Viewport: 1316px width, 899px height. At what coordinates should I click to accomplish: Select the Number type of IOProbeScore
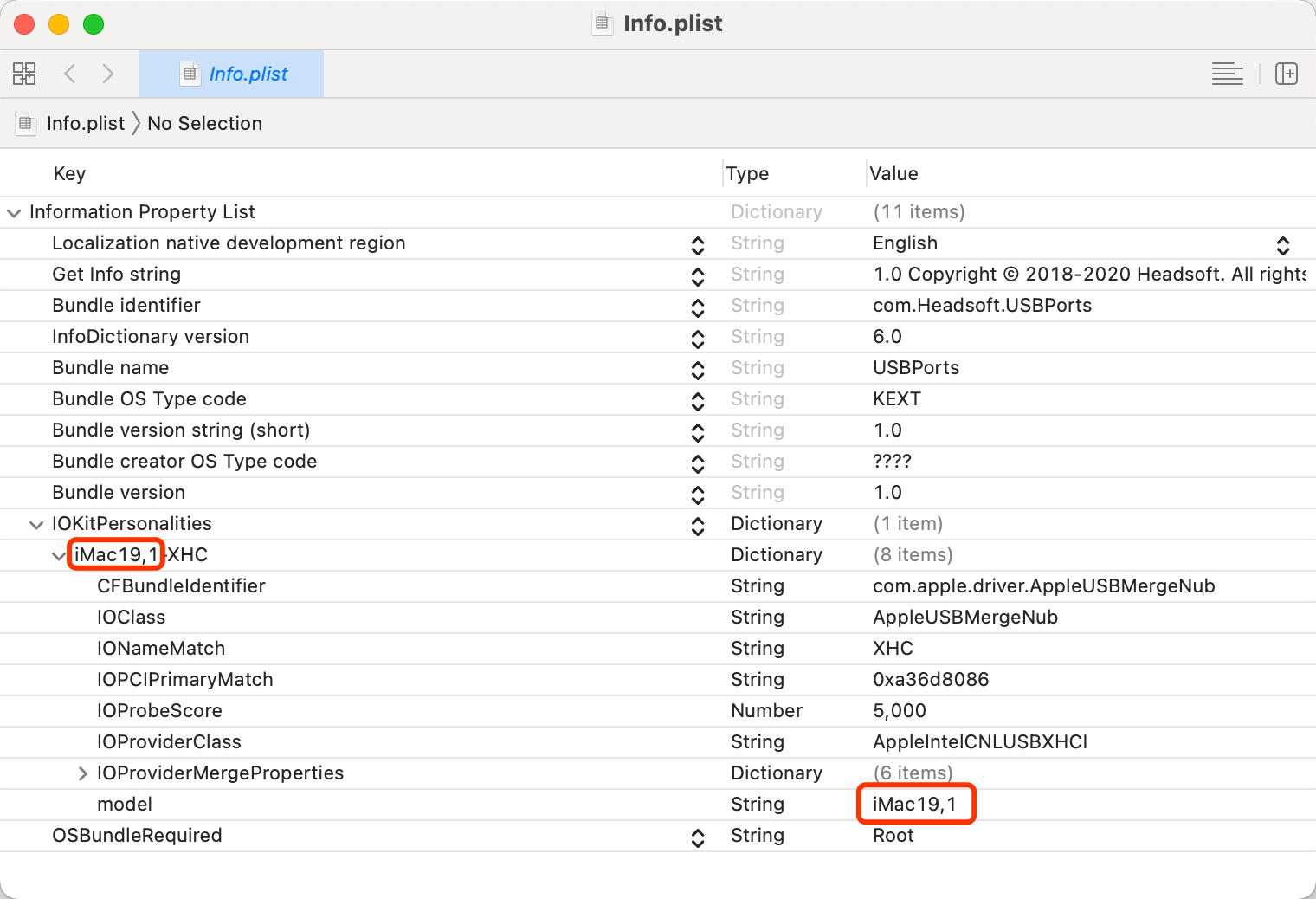(x=766, y=710)
